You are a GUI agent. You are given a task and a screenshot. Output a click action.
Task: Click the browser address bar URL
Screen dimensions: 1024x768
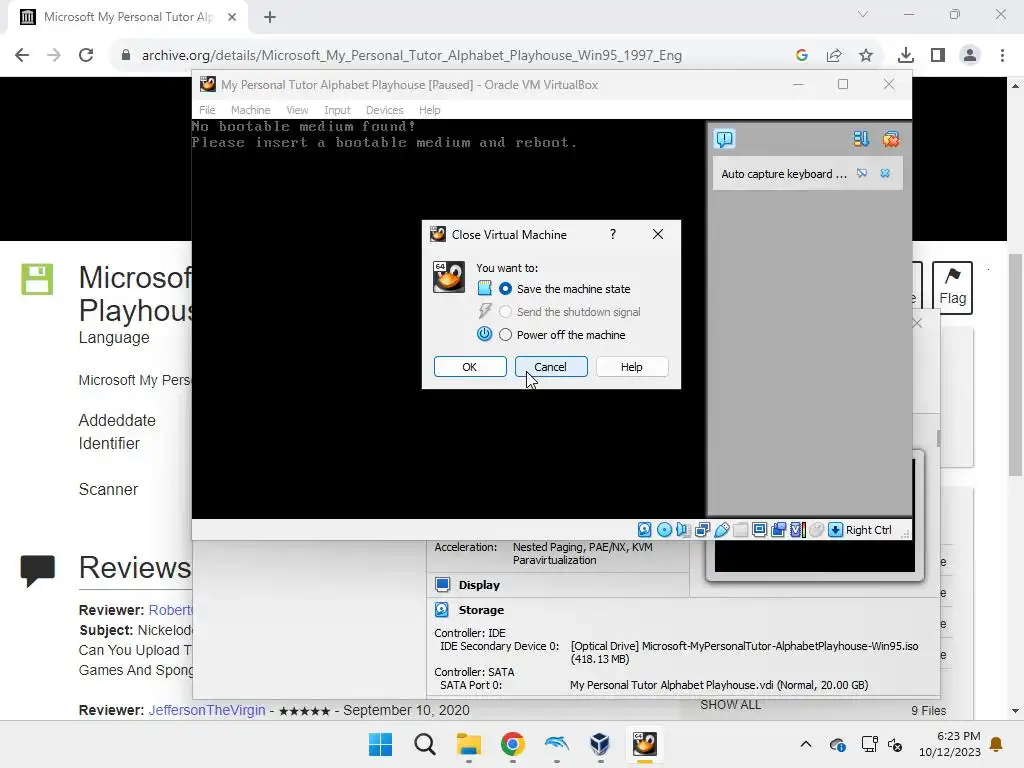click(x=411, y=56)
